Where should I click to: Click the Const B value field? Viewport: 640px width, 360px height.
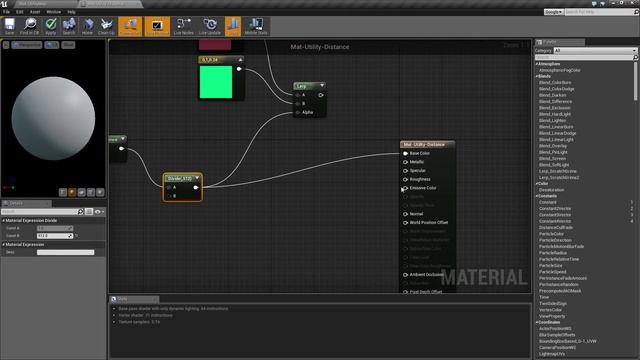[x=55, y=236]
